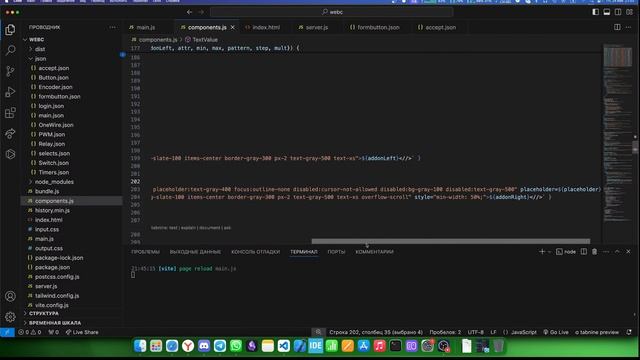Toggle the bottom panel layout button
640x360 pixels.
click(x=607, y=12)
